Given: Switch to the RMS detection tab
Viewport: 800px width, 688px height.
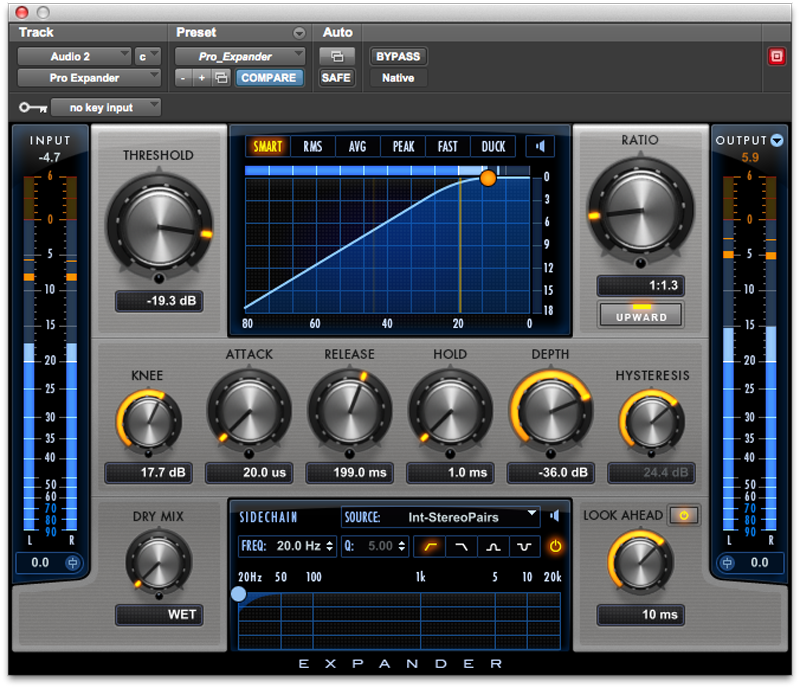Looking at the screenshot, I should [312, 146].
